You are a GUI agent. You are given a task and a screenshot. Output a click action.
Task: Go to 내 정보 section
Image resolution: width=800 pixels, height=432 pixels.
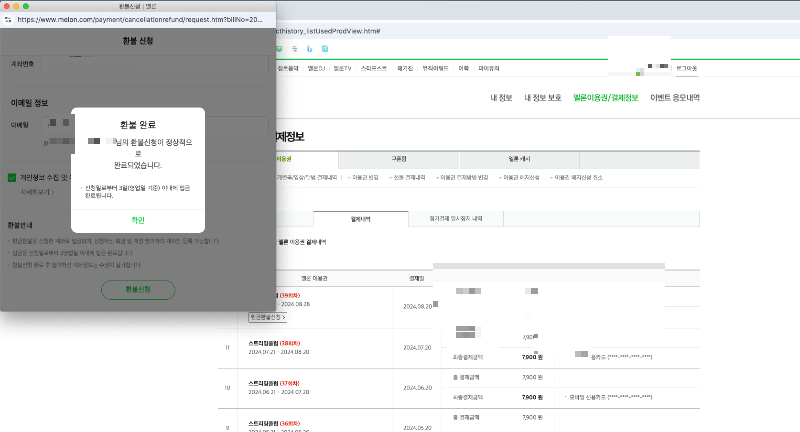501,97
